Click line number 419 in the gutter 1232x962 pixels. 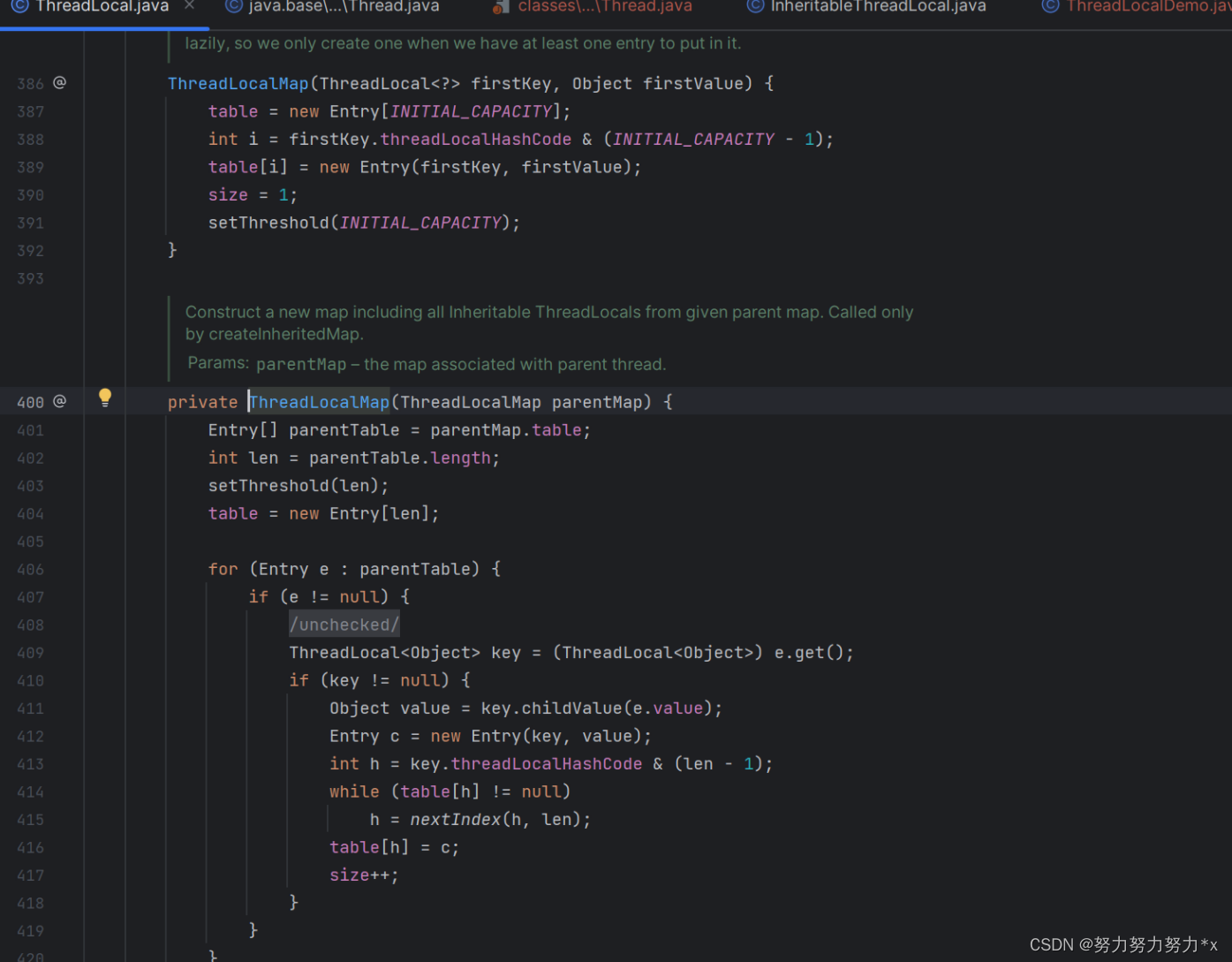tap(30, 931)
